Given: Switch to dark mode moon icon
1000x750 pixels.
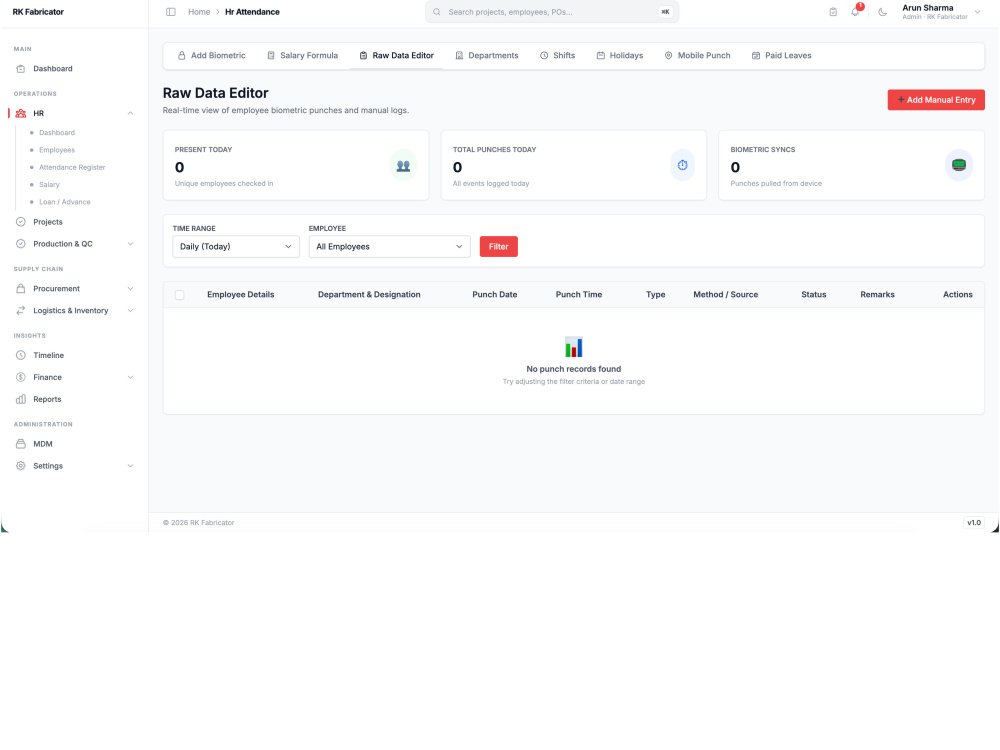Looking at the screenshot, I should (883, 11).
